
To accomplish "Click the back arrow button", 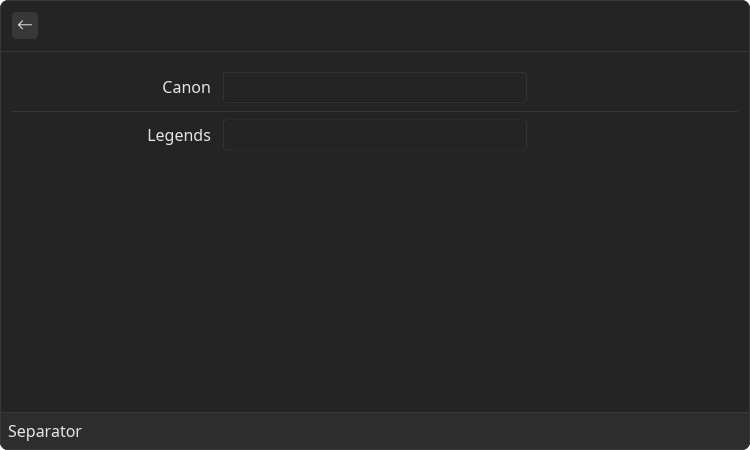I will coord(25,25).
